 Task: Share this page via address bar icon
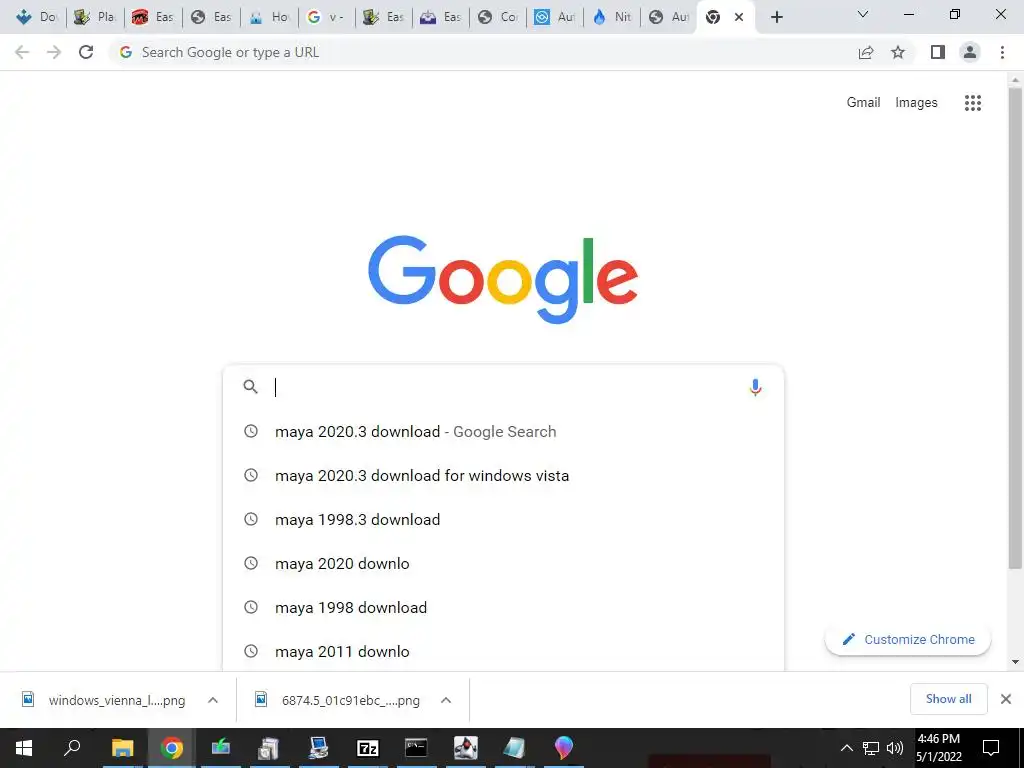pyautogui.click(x=866, y=52)
